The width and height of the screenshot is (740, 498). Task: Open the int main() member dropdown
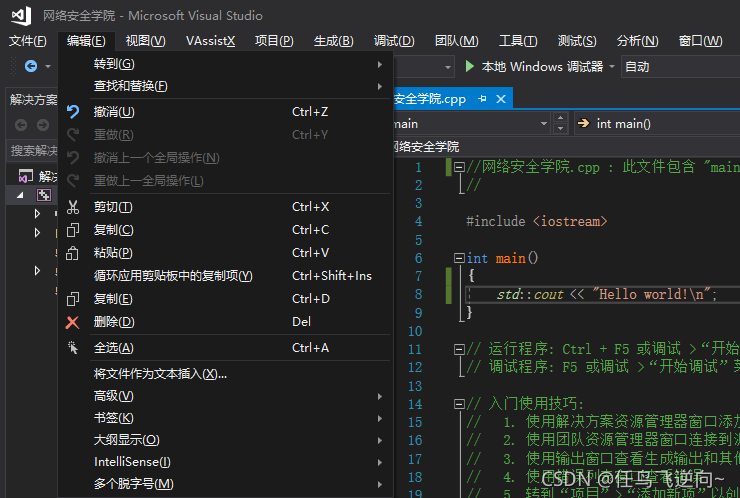(x=657, y=124)
